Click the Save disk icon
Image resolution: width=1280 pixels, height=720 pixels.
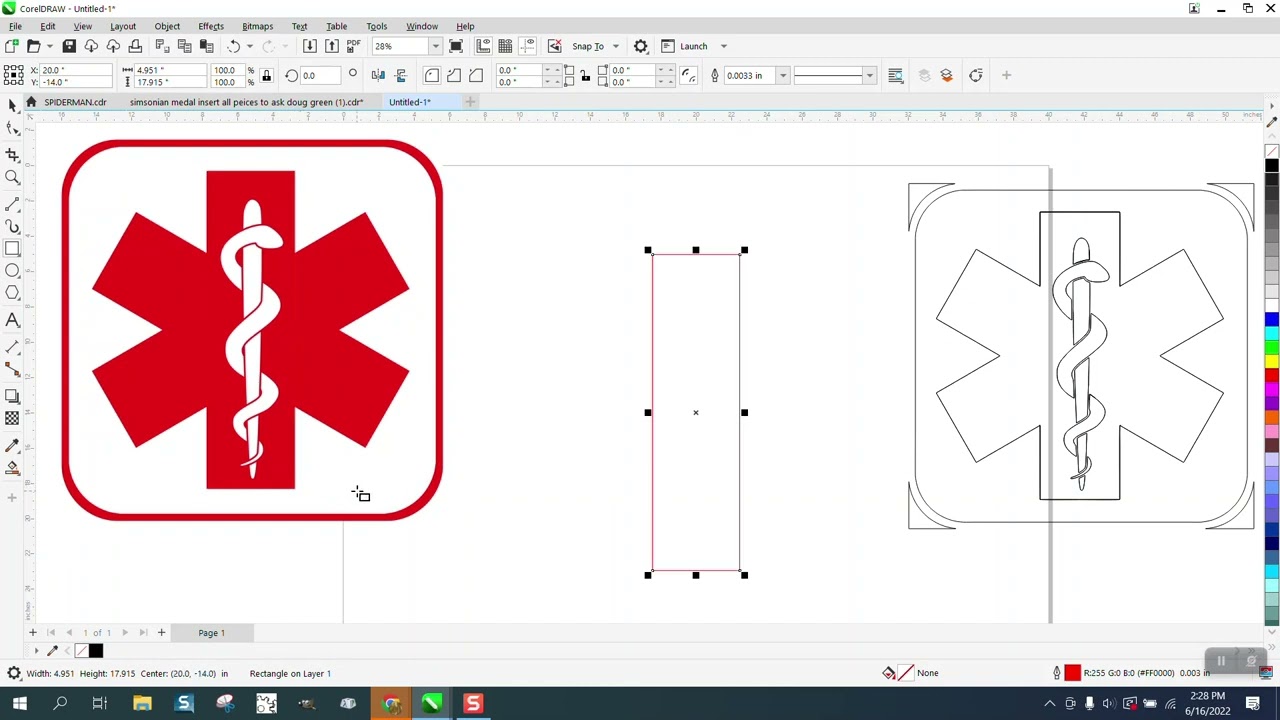tap(69, 46)
